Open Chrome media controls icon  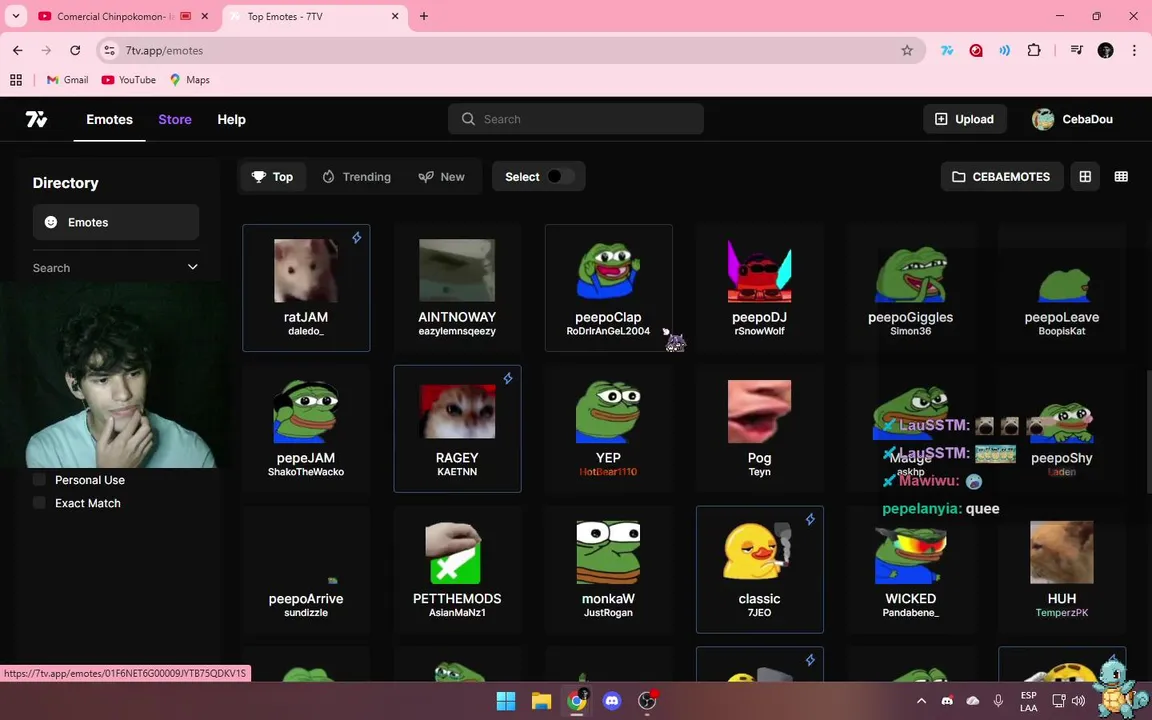pos(1076,50)
